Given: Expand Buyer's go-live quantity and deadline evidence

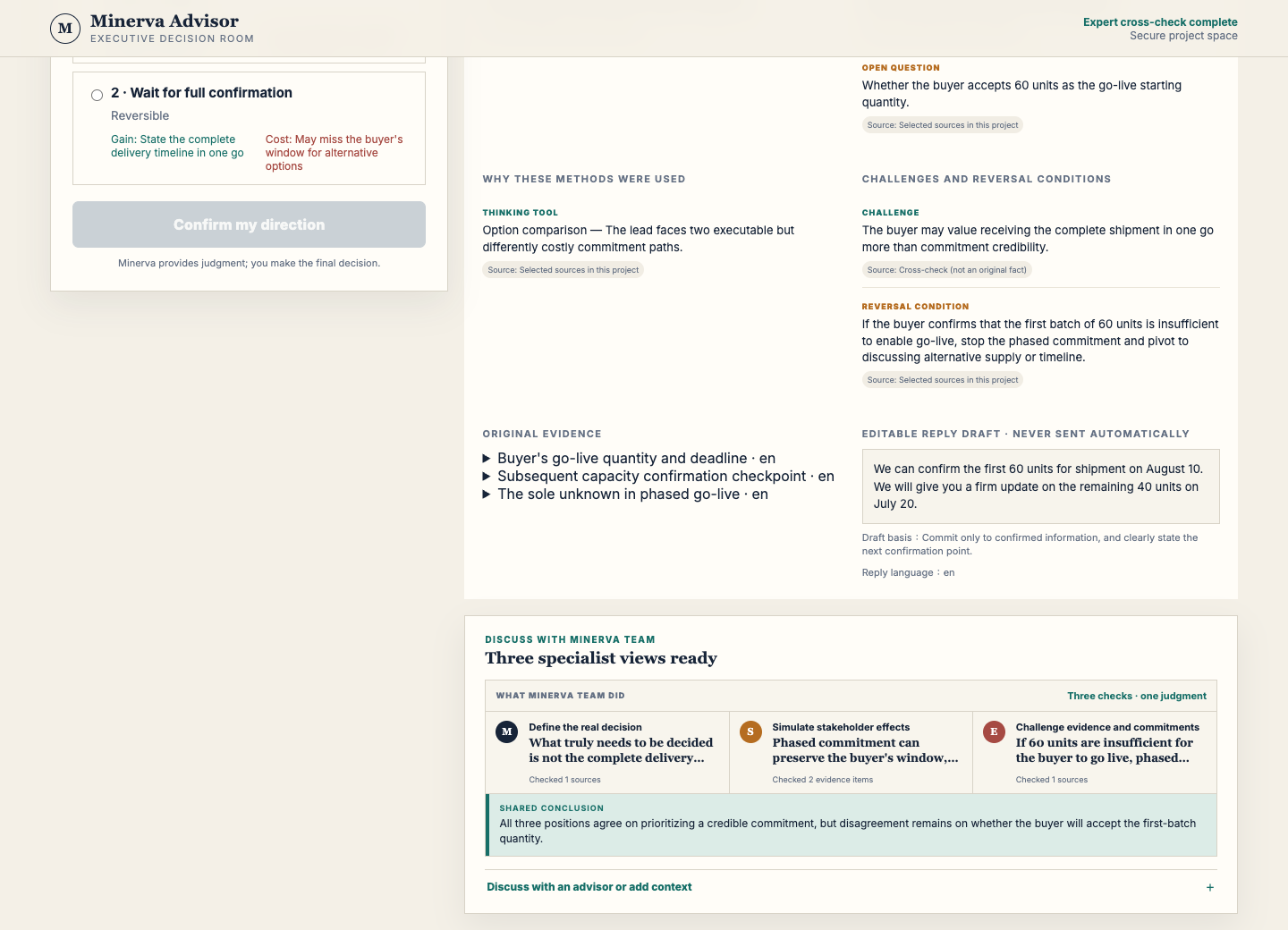Looking at the screenshot, I should (x=629, y=458).
